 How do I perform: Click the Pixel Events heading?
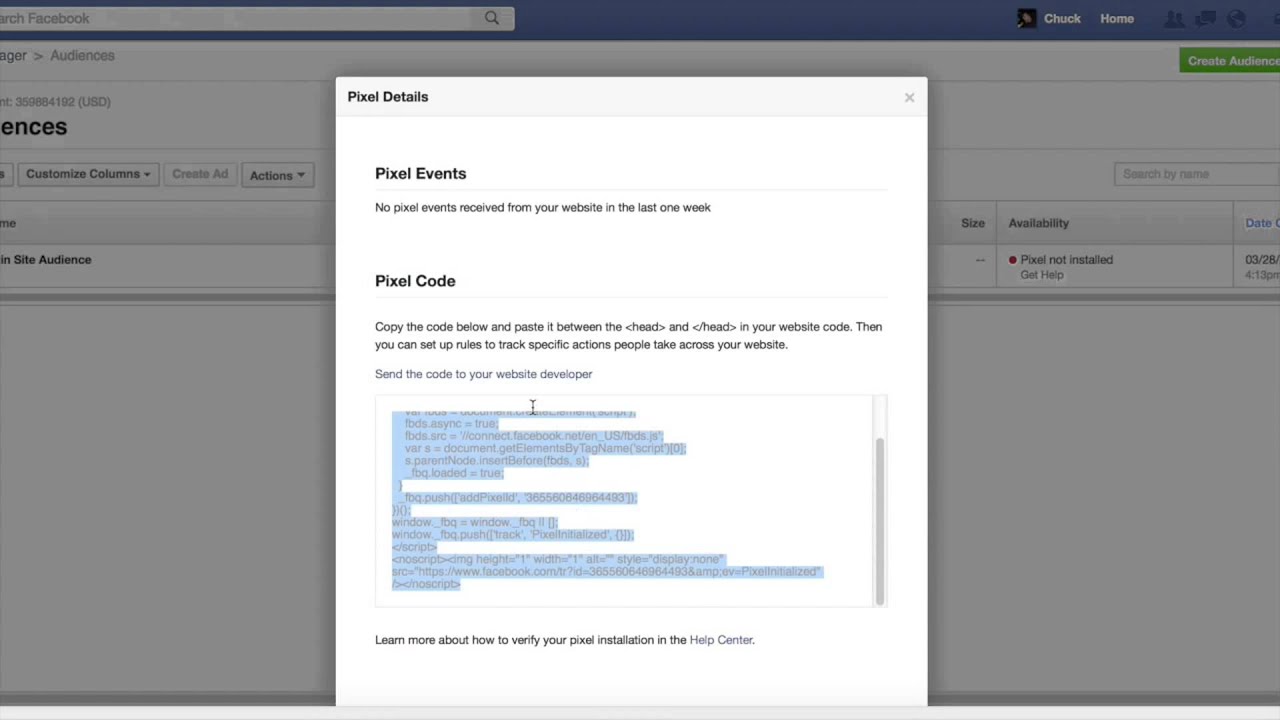point(420,174)
